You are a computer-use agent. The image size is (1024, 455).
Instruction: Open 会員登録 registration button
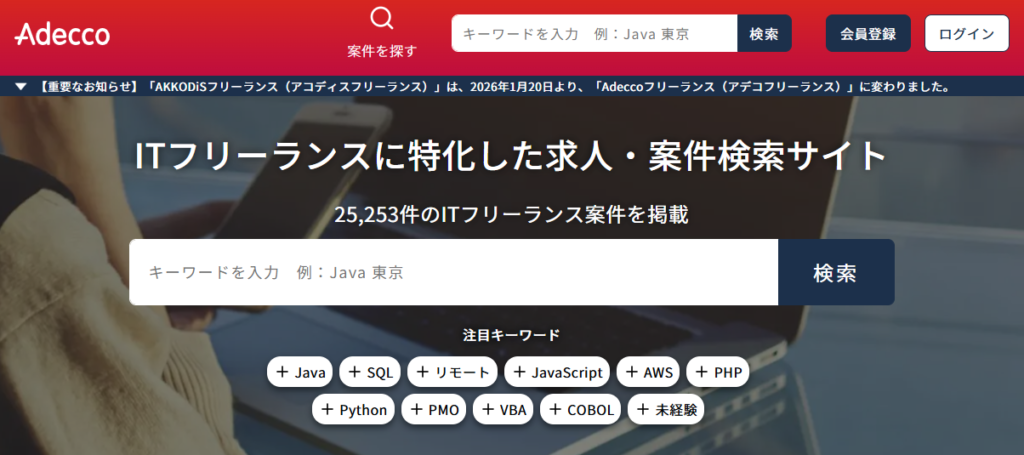click(868, 33)
